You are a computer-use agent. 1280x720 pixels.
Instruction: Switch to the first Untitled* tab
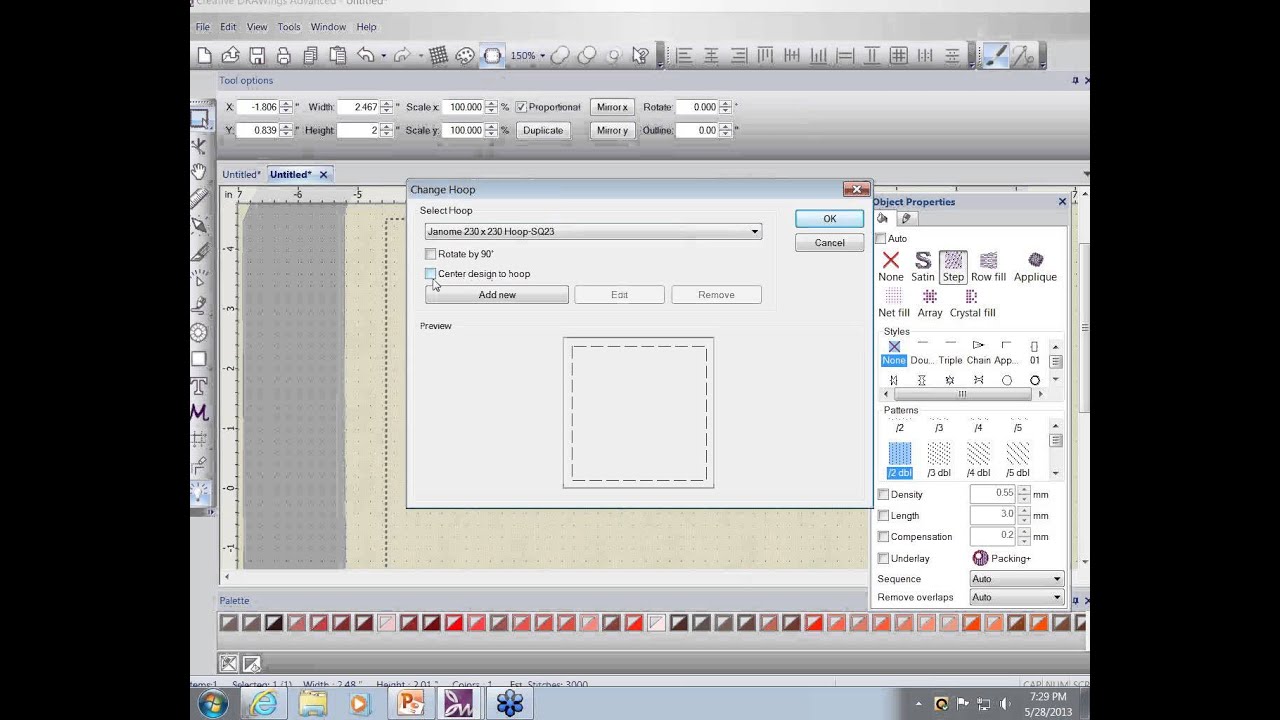click(241, 174)
